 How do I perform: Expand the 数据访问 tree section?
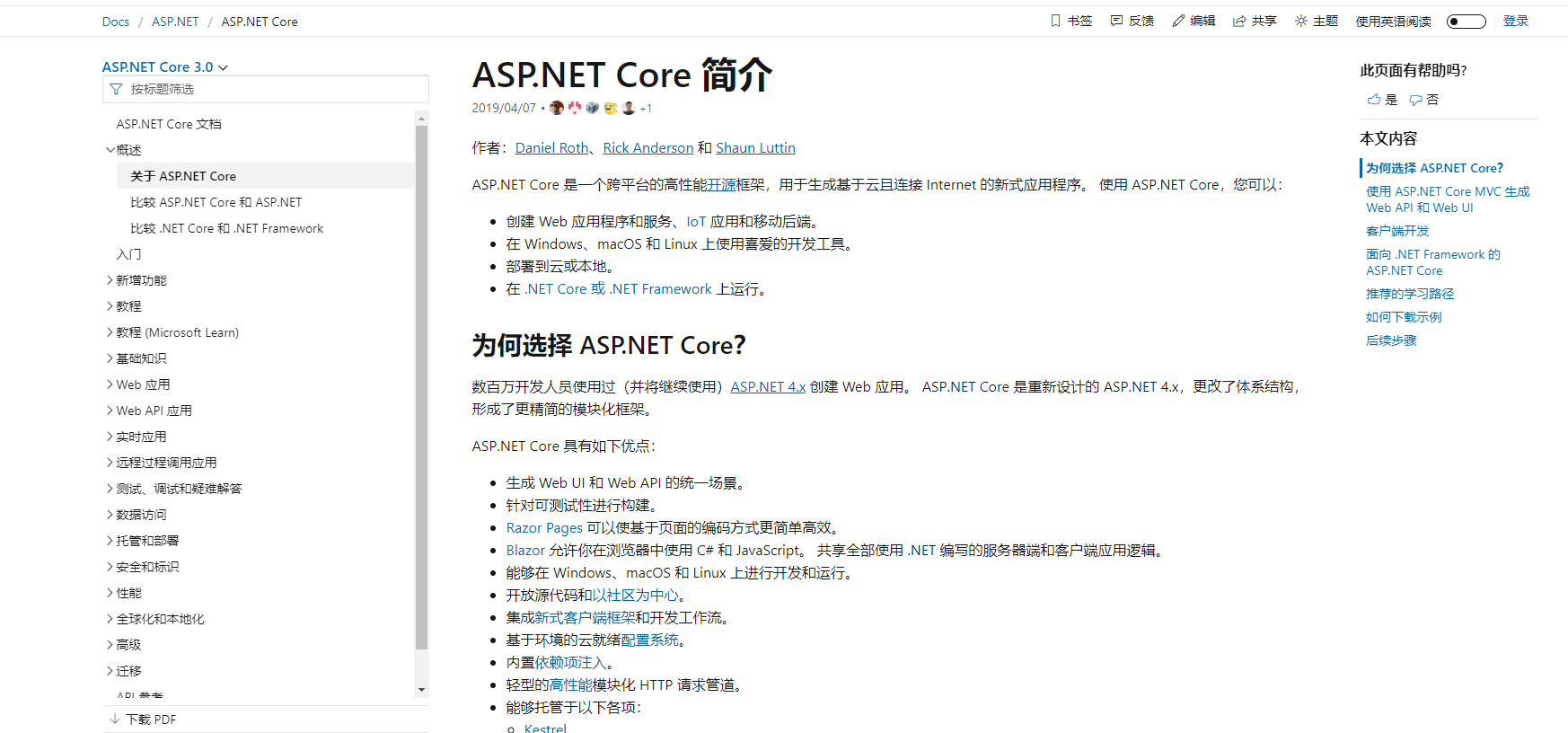[x=110, y=515]
